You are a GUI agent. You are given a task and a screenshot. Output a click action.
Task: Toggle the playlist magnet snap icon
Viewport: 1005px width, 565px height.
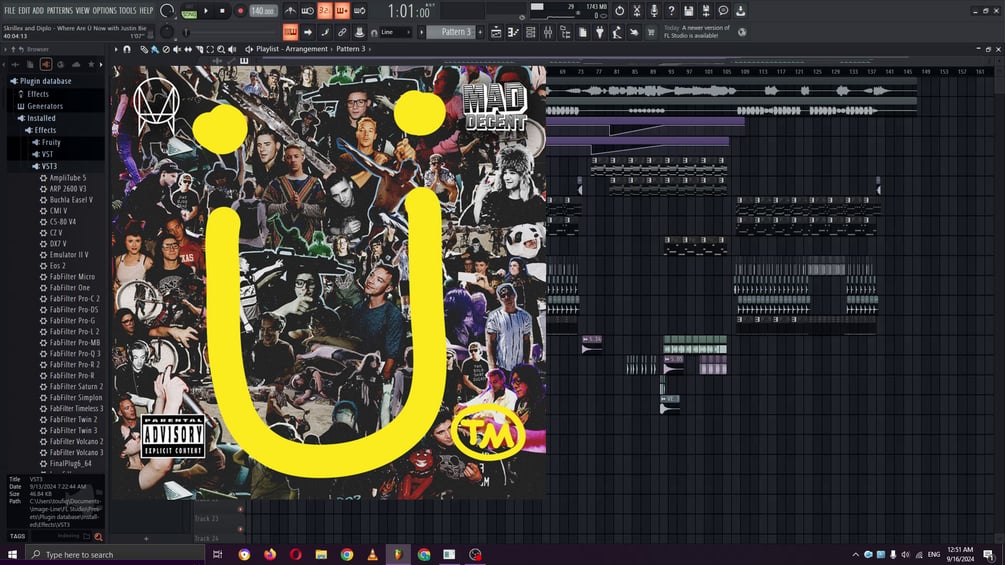(127, 49)
